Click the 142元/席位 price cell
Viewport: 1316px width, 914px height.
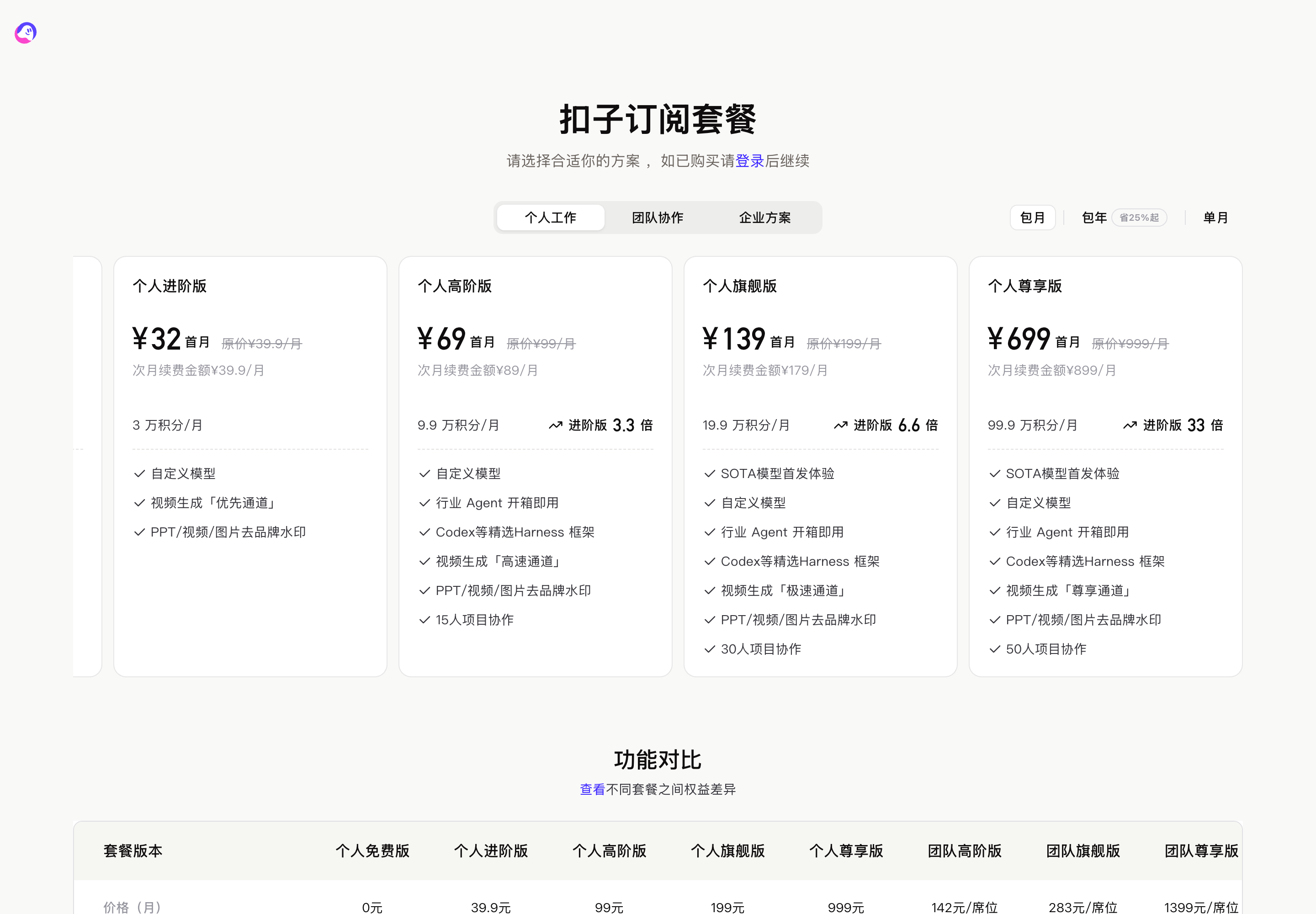coord(964,907)
